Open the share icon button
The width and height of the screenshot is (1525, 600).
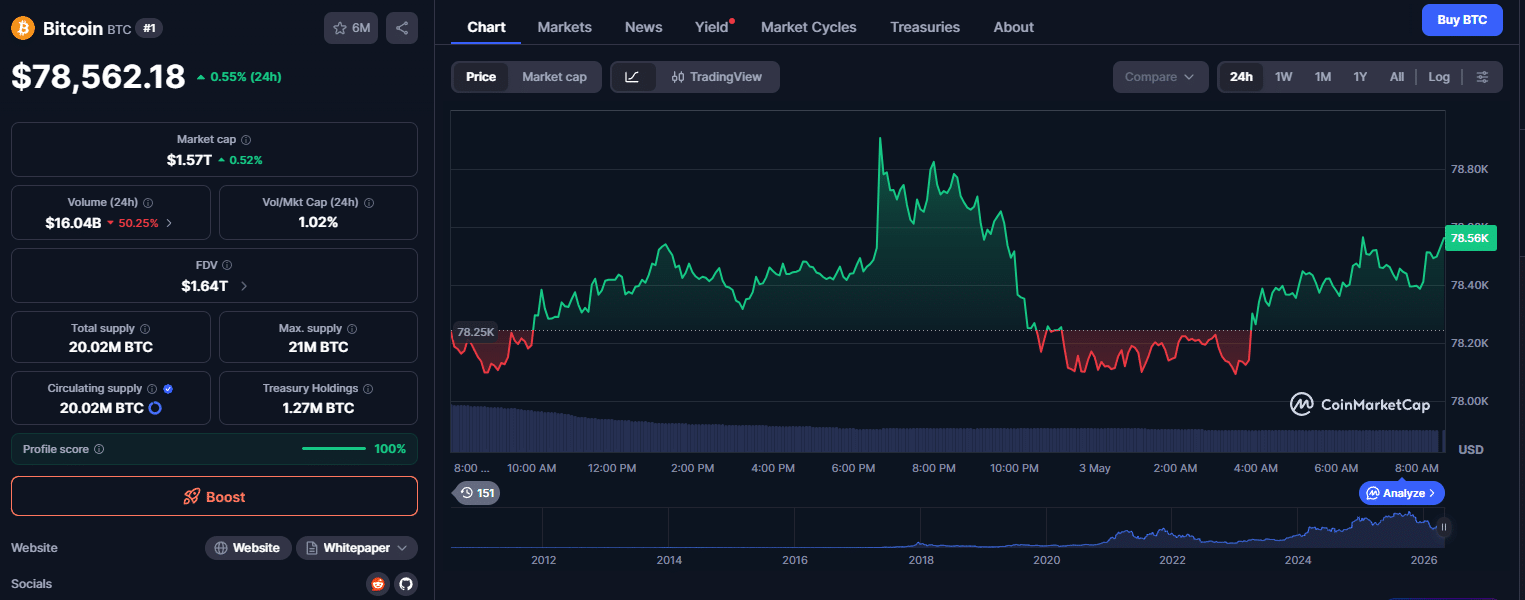pyautogui.click(x=402, y=28)
